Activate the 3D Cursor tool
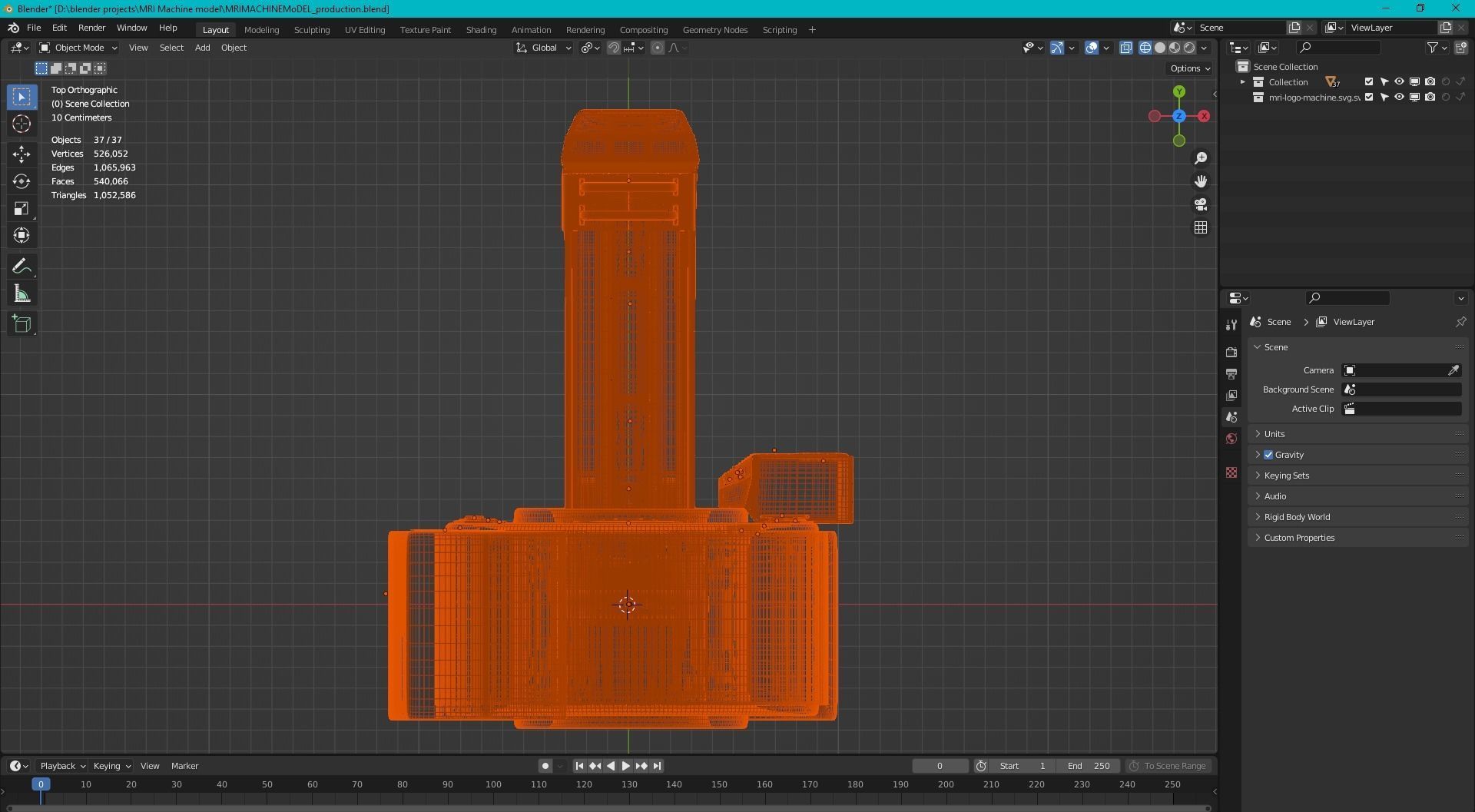Screen dimensions: 1475x812 (22, 124)
